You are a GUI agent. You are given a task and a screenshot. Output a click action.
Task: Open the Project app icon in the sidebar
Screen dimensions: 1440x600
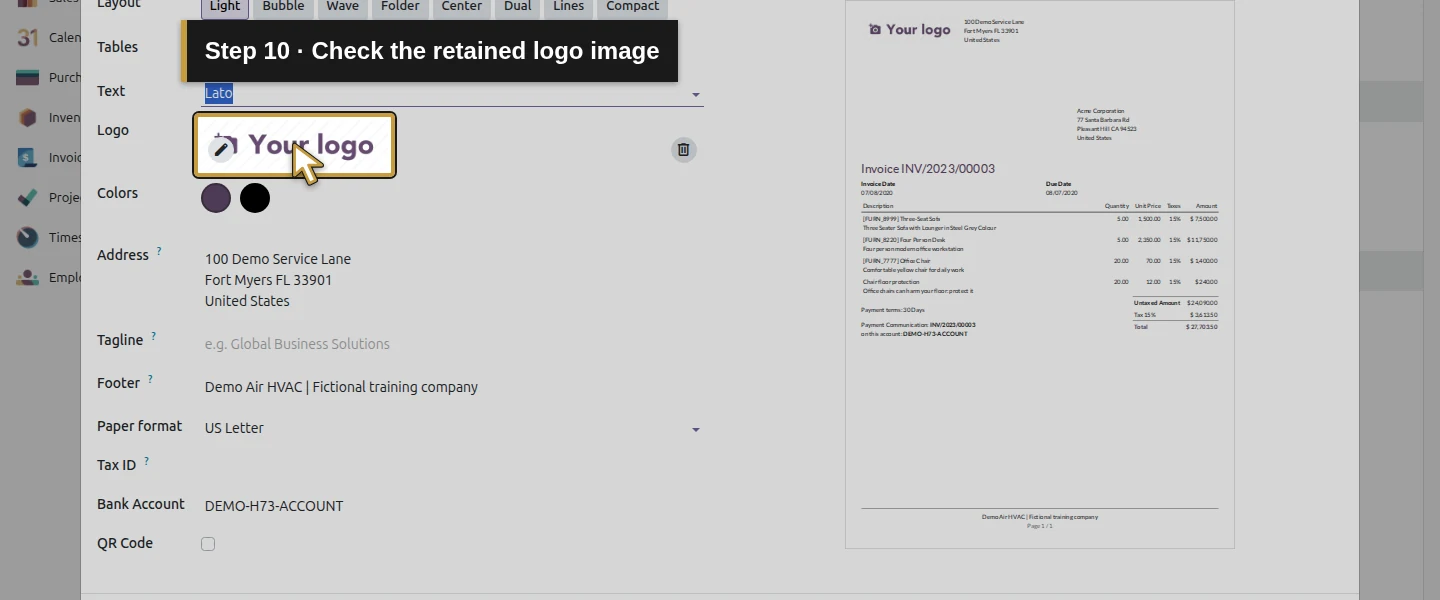[28, 198]
